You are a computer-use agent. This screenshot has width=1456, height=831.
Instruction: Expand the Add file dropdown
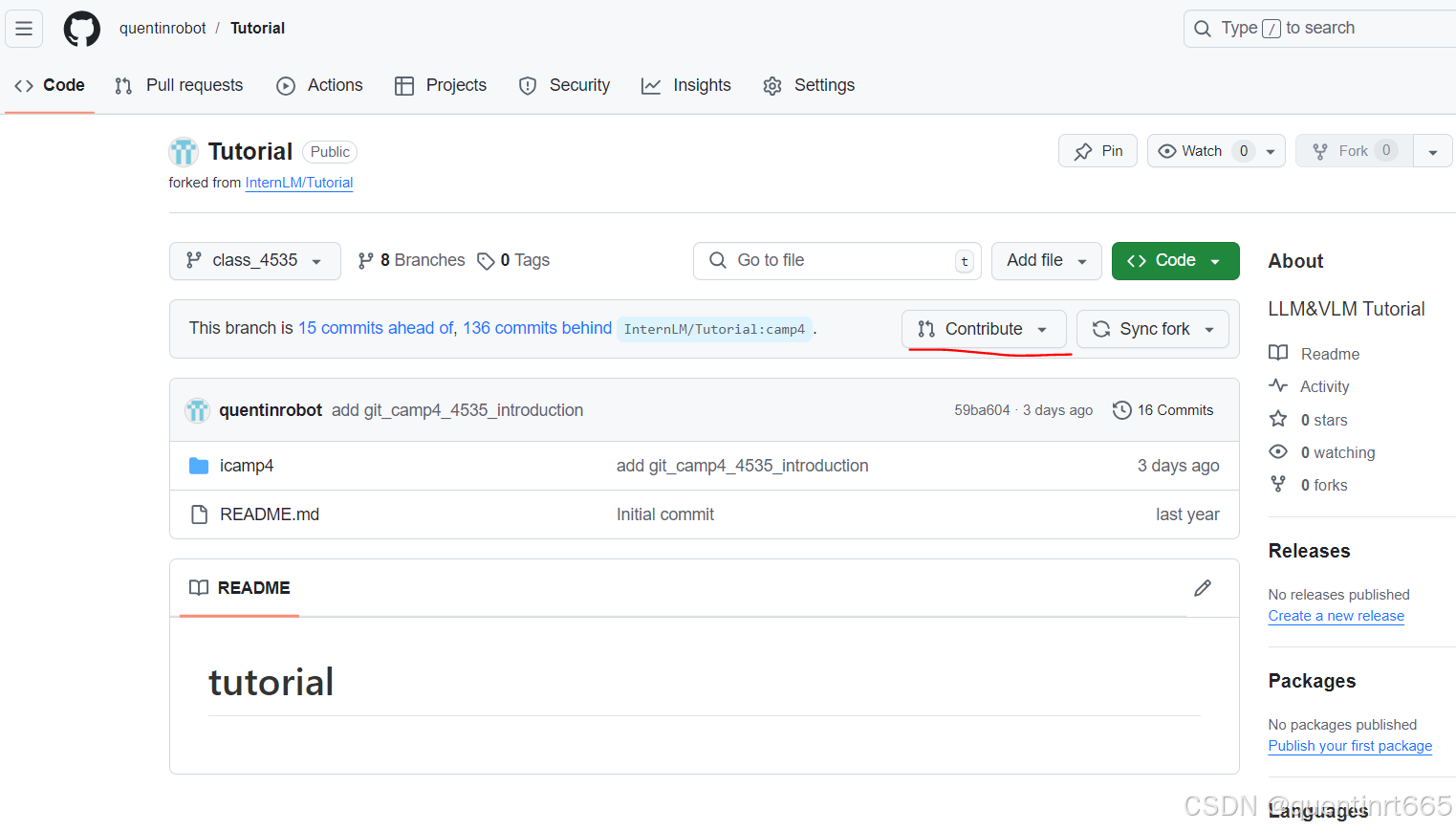coord(1046,261)
